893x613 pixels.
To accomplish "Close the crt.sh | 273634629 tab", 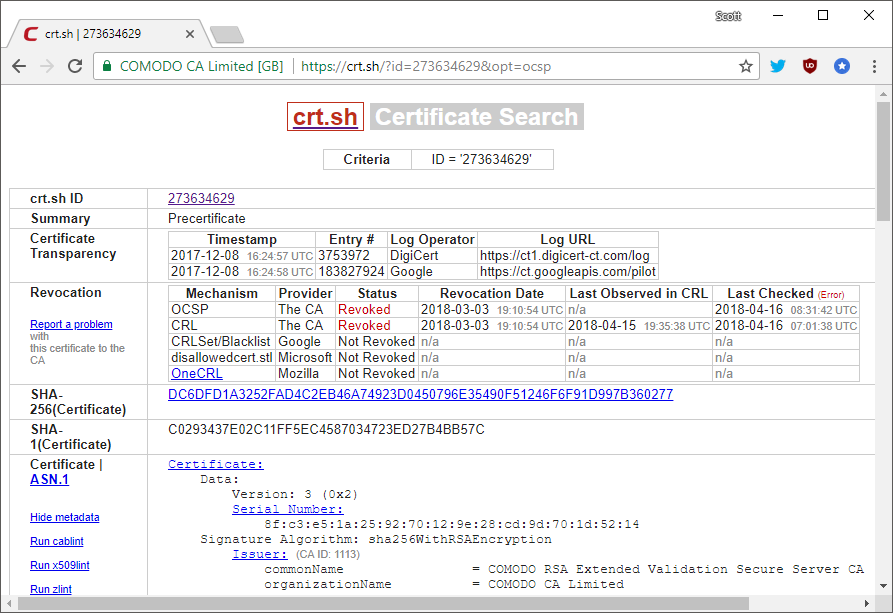I will (x=190, y=34).
